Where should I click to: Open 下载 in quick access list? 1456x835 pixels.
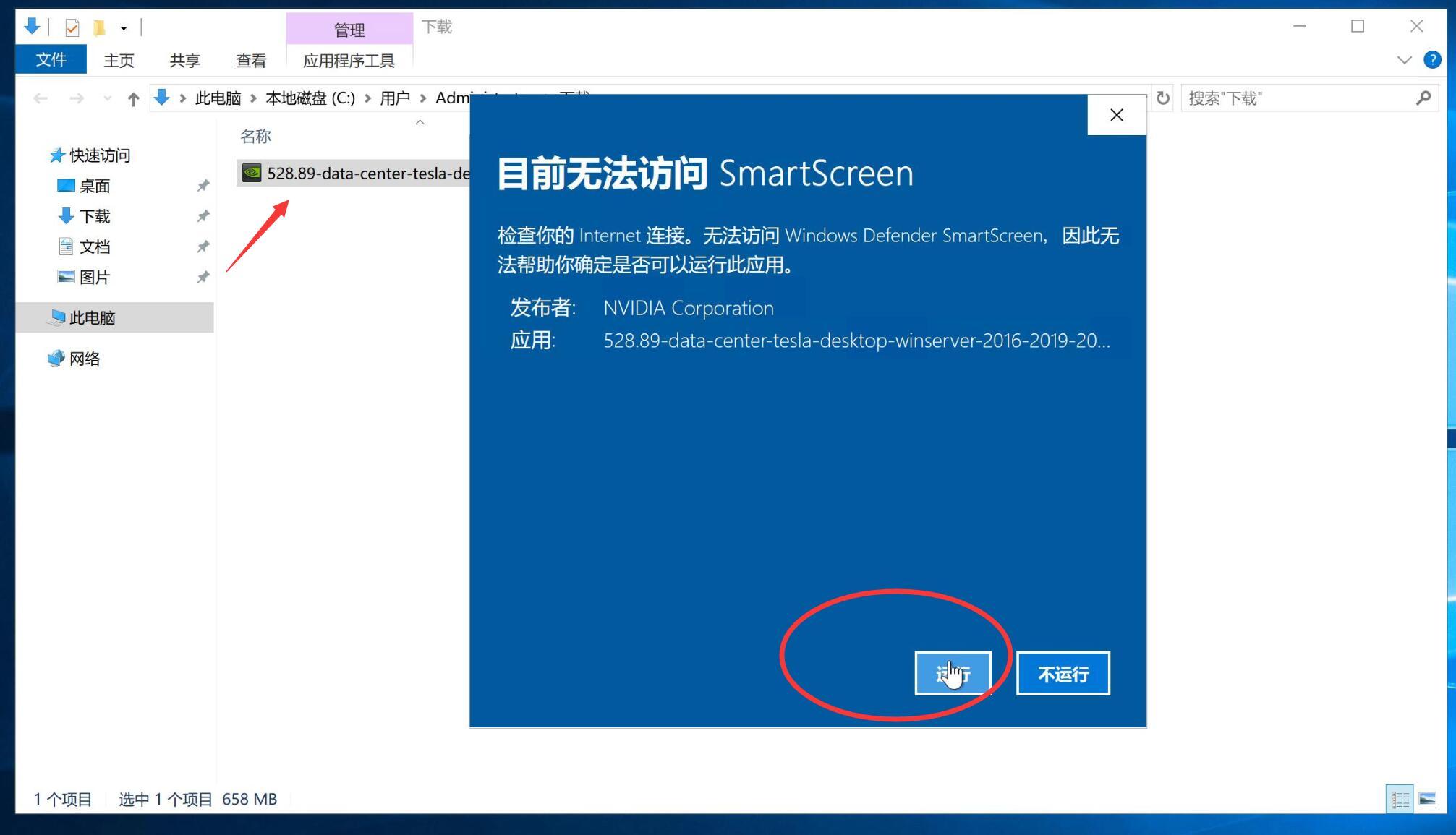click(x=94, y=216)
